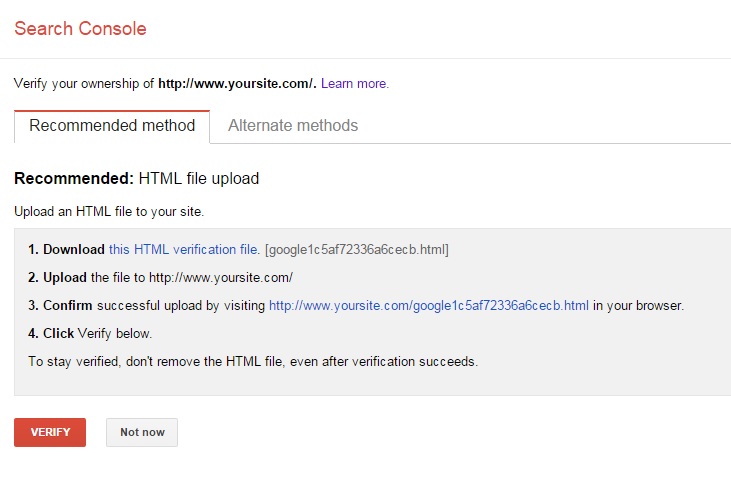Click the Not now button

point(142,432)
